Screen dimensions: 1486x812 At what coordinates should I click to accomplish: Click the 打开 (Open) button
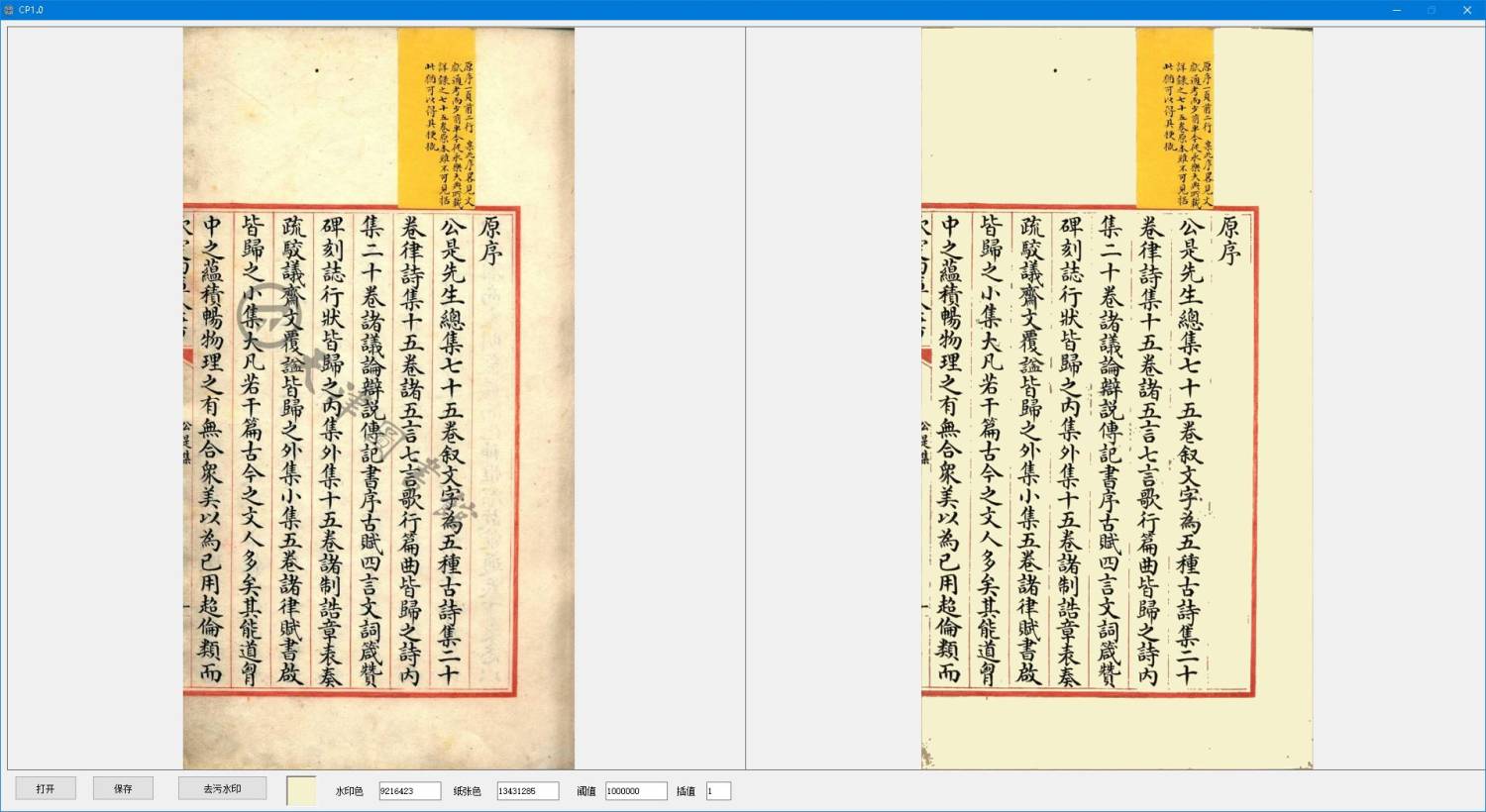(45, 788)
